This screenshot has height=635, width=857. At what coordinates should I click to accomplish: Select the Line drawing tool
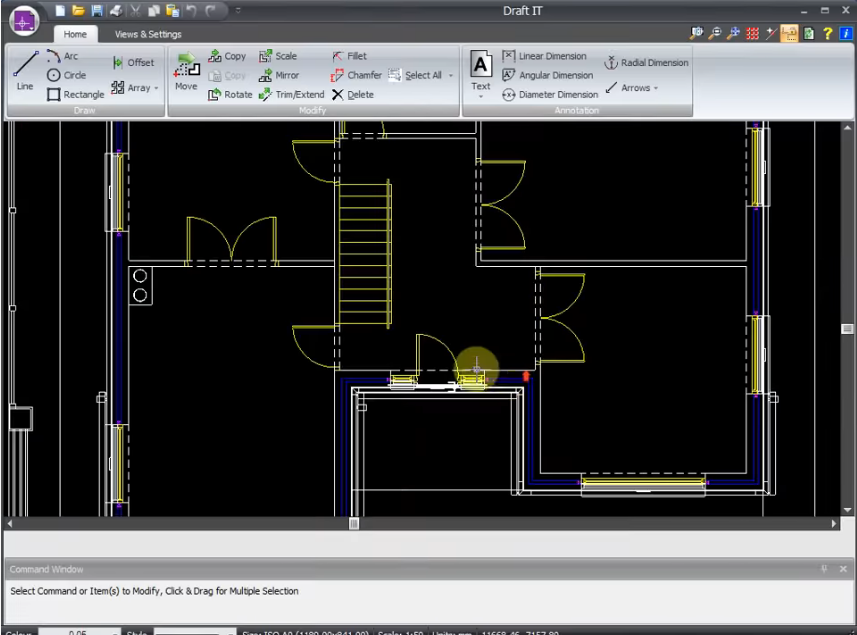pyautogui.click(x=26, y=72)
